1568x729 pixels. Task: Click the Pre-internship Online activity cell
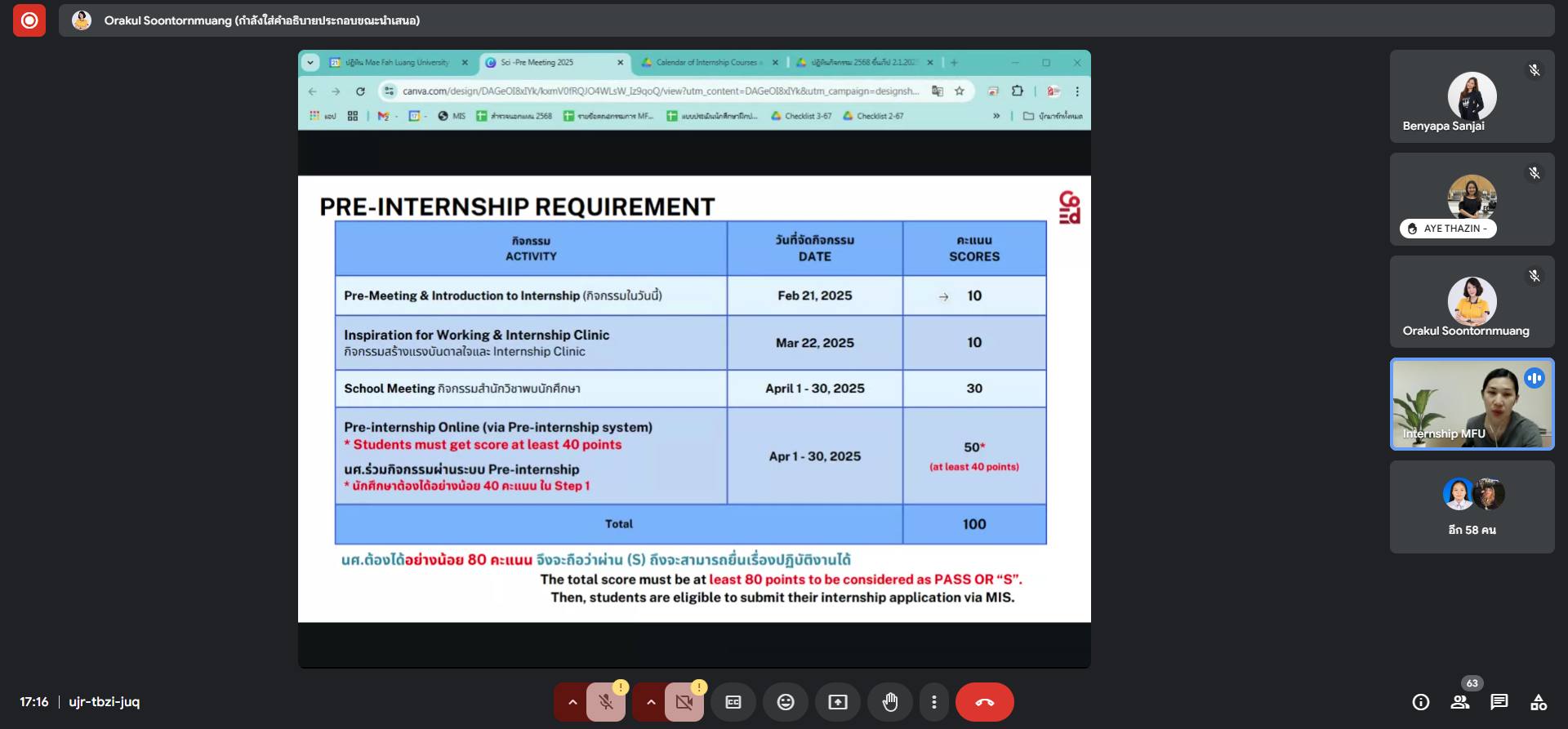(x=531, y=456)
